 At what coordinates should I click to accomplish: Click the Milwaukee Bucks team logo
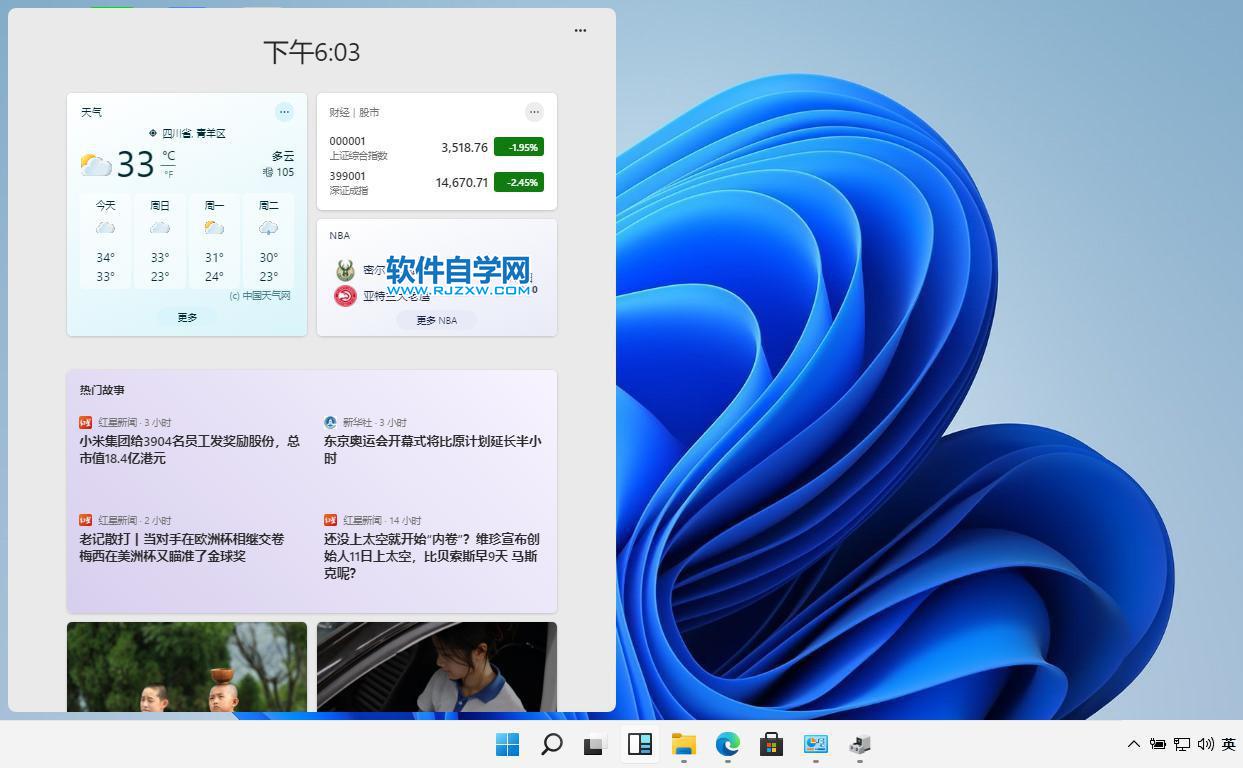(x=345, y=270)
